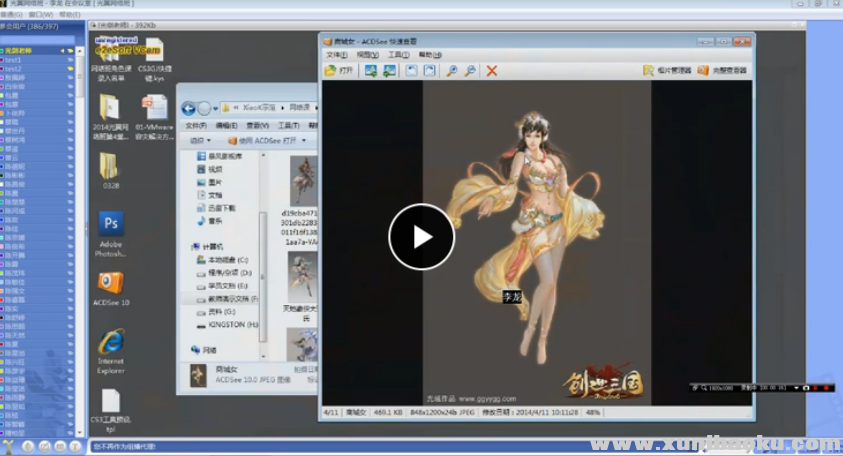Image resolution: width=843 pixels, height=456 pixels.
Task: Rotate image counterclockwise in ACDSee
Action: click(412, 71)
